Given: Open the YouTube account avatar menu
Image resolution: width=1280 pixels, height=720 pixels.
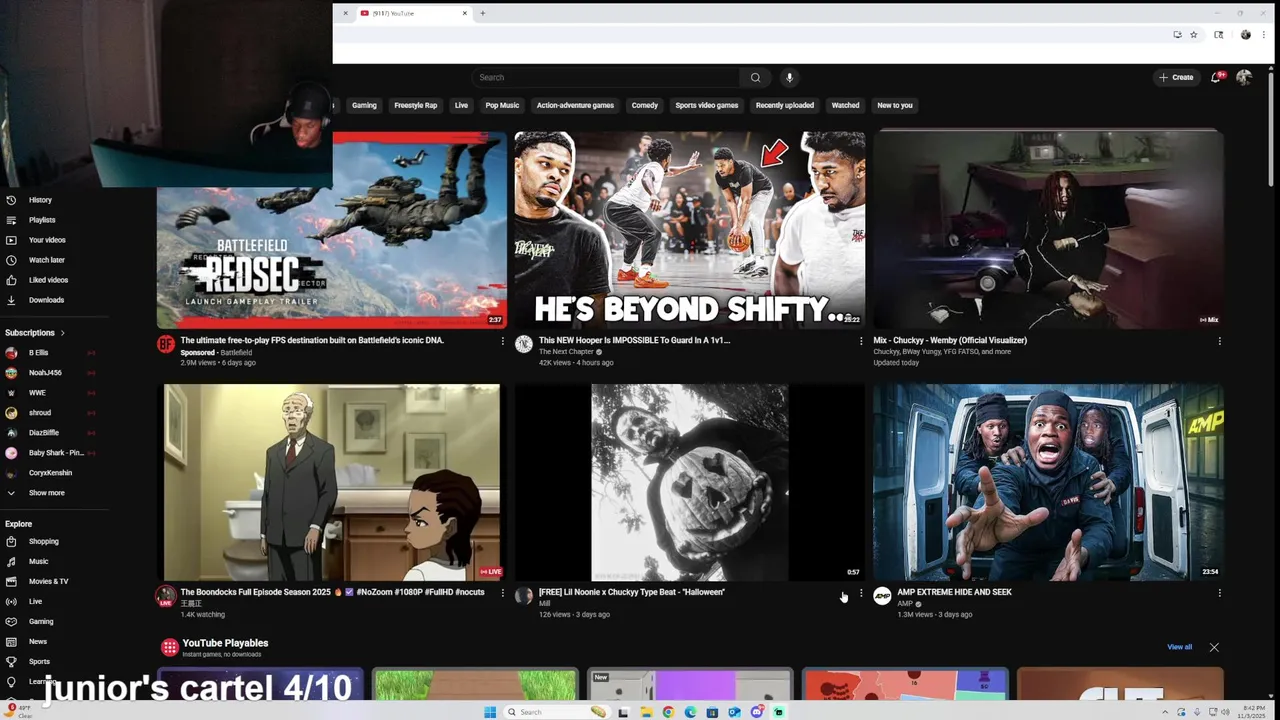Looking at the screenshot, I should pos(1244,77).
